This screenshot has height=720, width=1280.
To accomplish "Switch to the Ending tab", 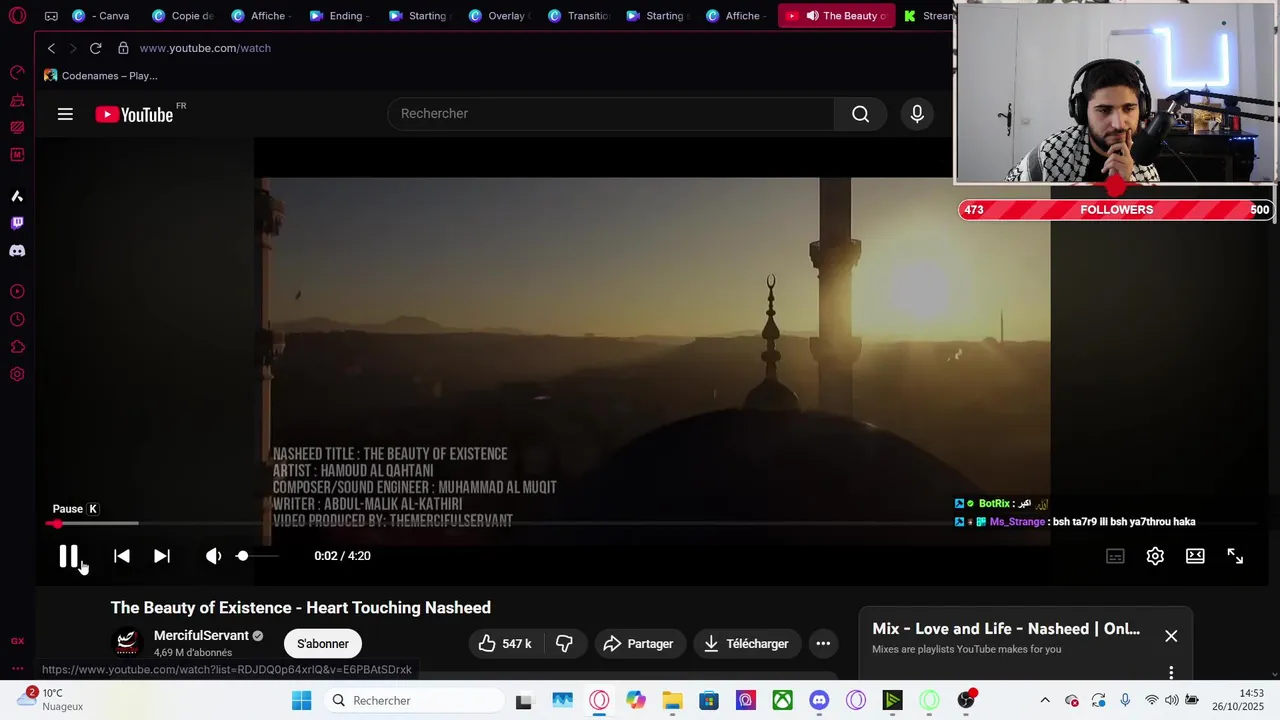I will pyautogui.click(x=340, y=16).
